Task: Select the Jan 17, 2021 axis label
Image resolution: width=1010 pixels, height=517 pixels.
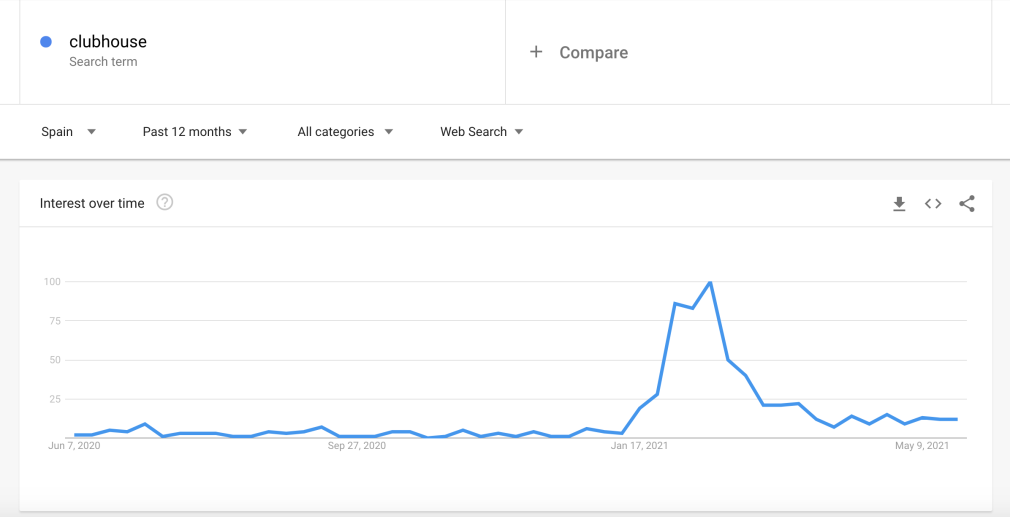Action: [639, 446]
